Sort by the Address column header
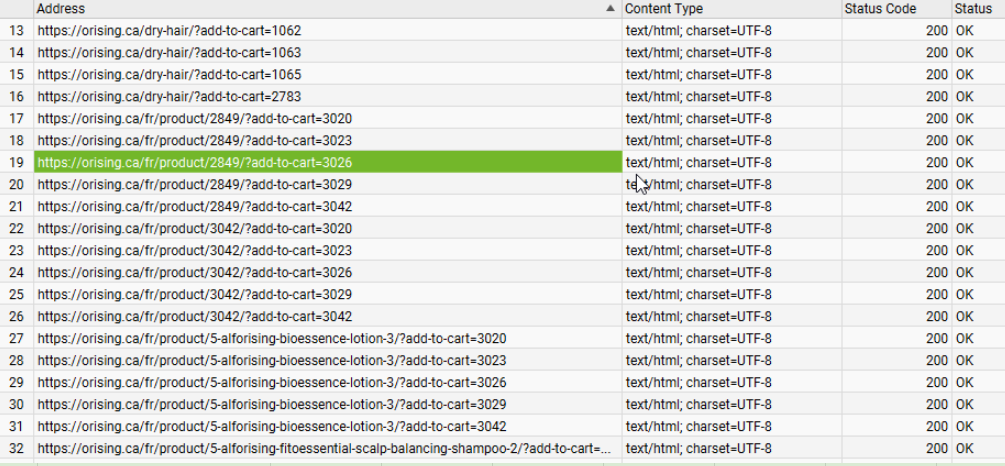The image size is (1005, 466). click(328, 8)
